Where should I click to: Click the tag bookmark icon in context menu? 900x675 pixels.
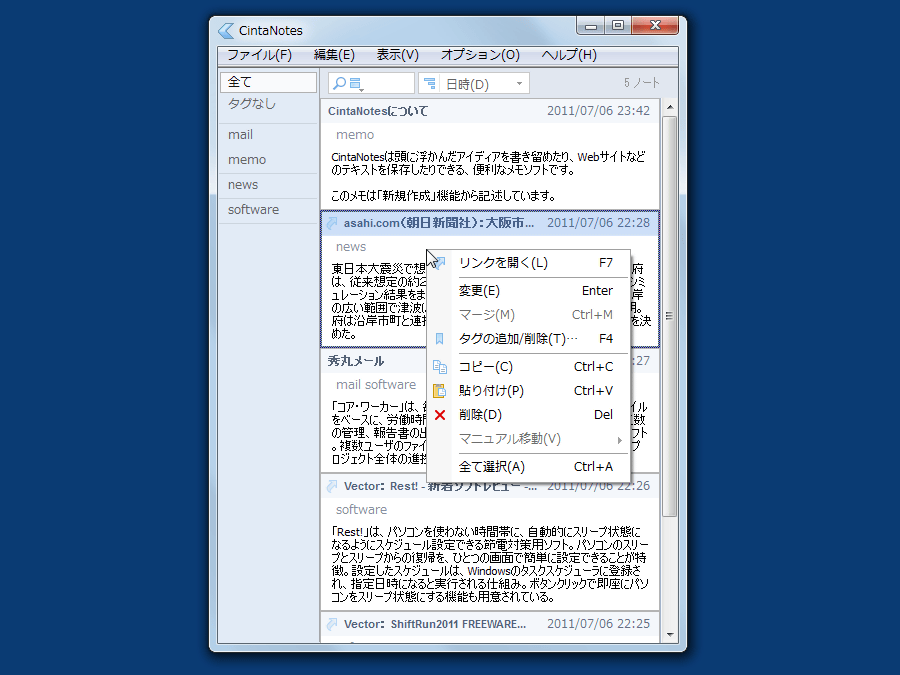[x=440, y=339]
